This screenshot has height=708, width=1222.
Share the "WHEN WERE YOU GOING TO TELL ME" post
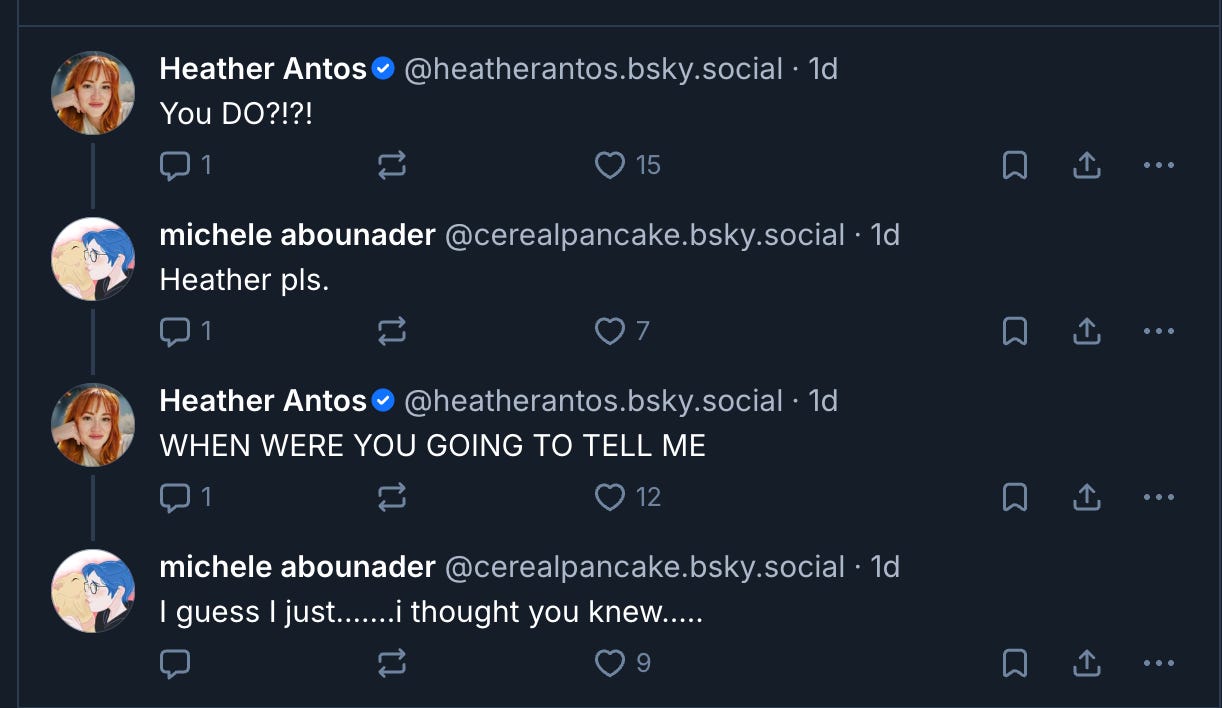tap(1086, 497)
